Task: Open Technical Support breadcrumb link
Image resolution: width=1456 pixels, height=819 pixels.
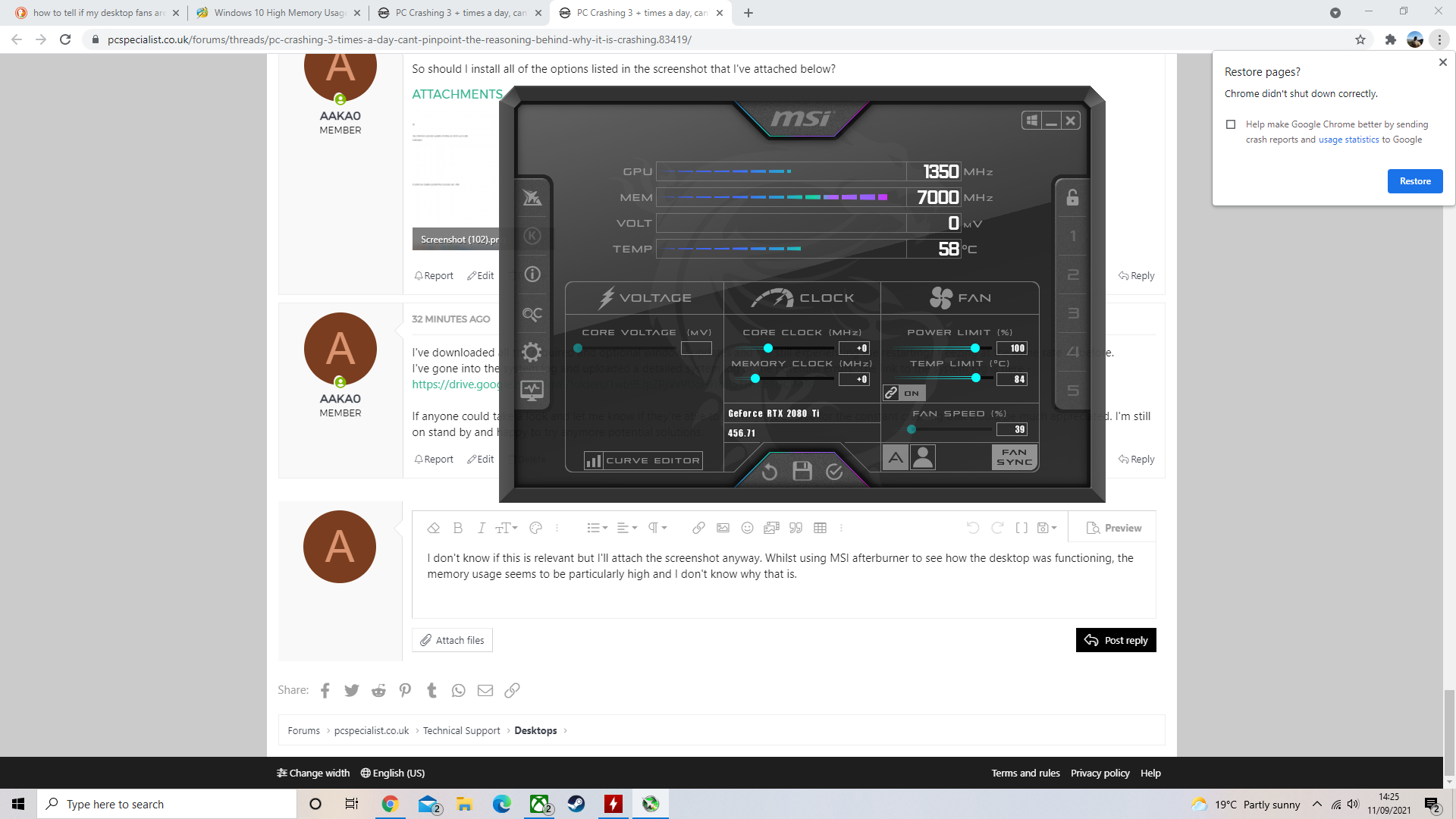Action: pyautogui.click(x=461, y=730)
